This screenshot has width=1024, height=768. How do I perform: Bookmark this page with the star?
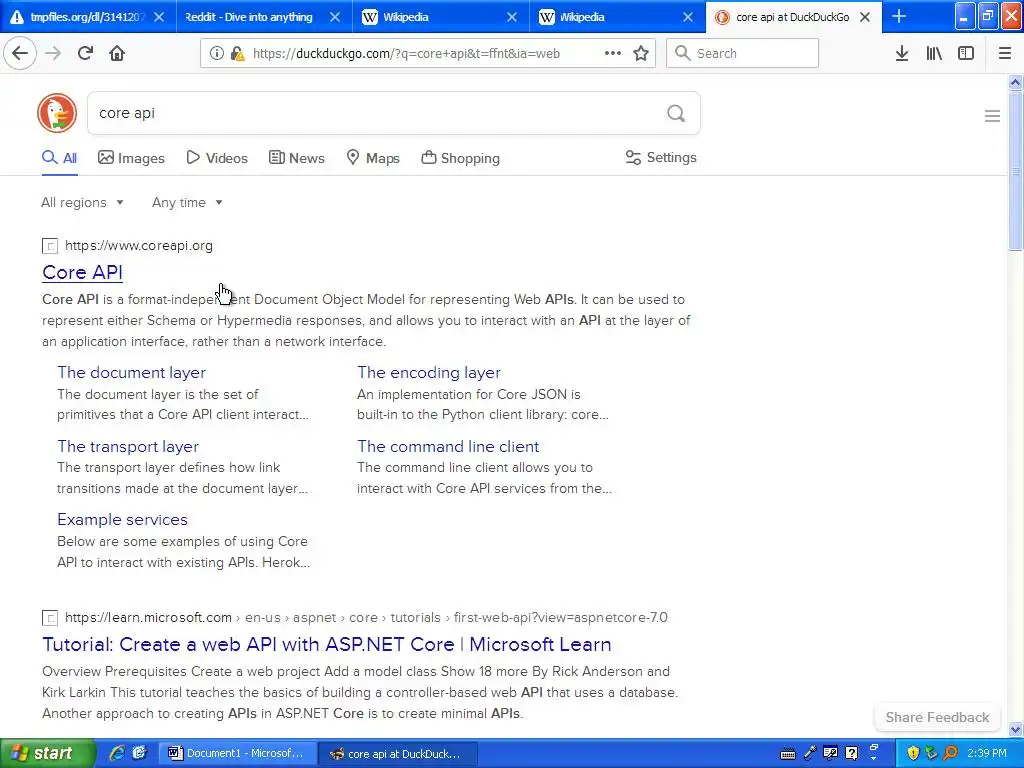point(641,53)
